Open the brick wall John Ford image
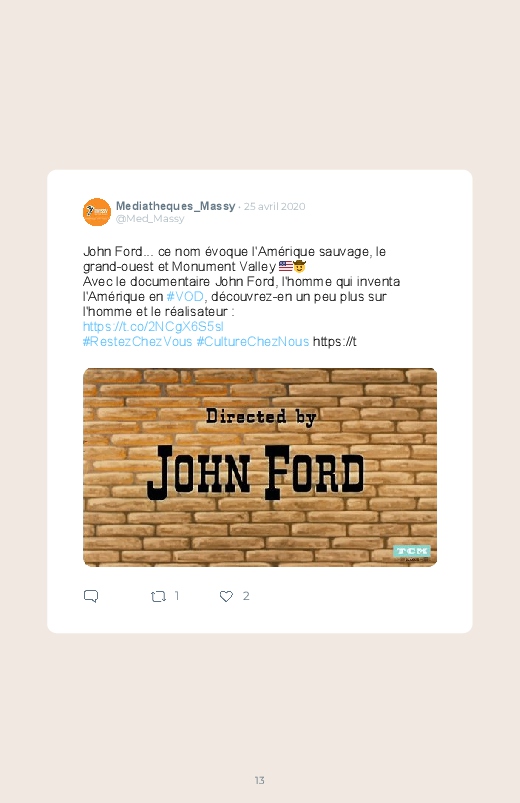 [x=260, y=467]
